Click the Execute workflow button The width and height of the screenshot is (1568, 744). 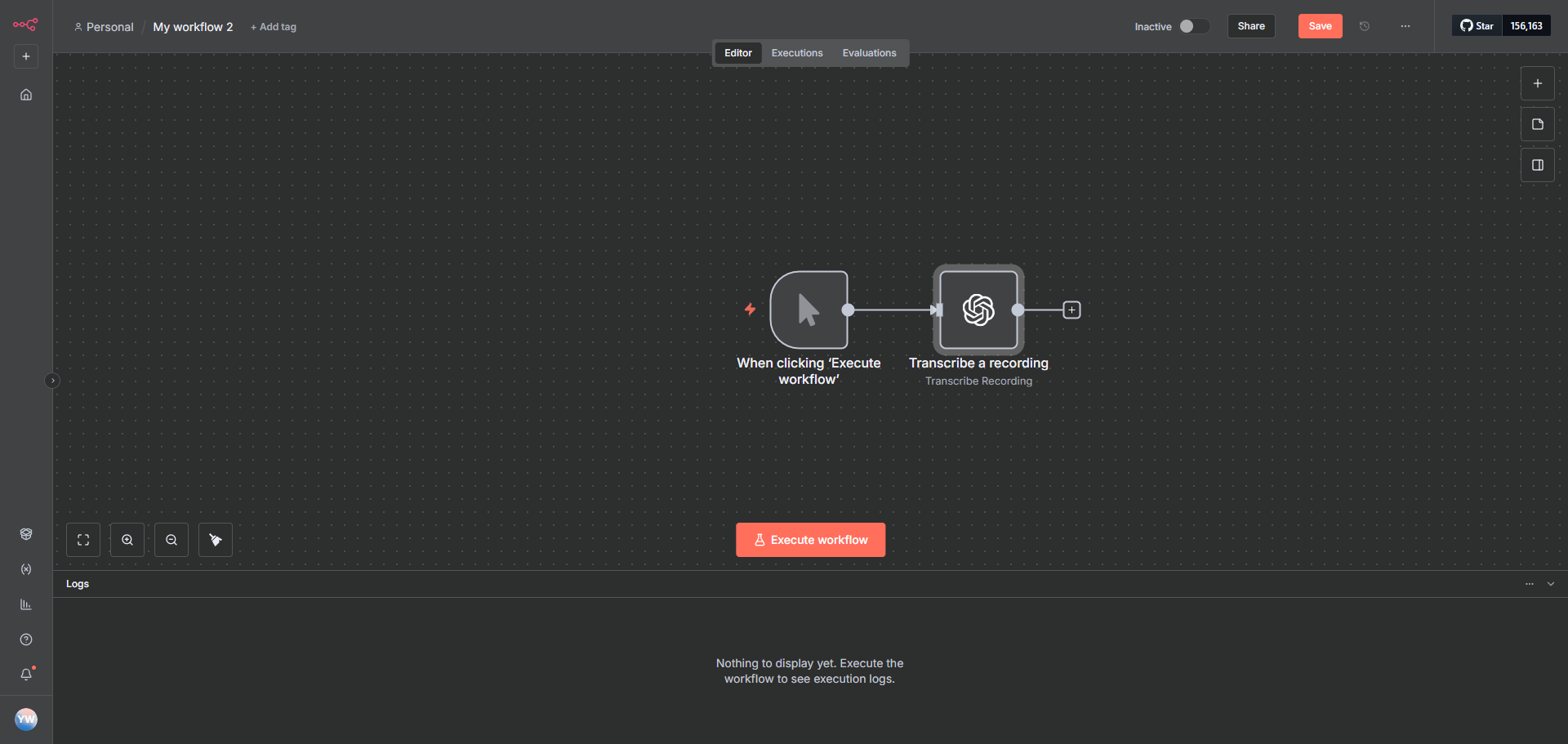coord(810,540)
